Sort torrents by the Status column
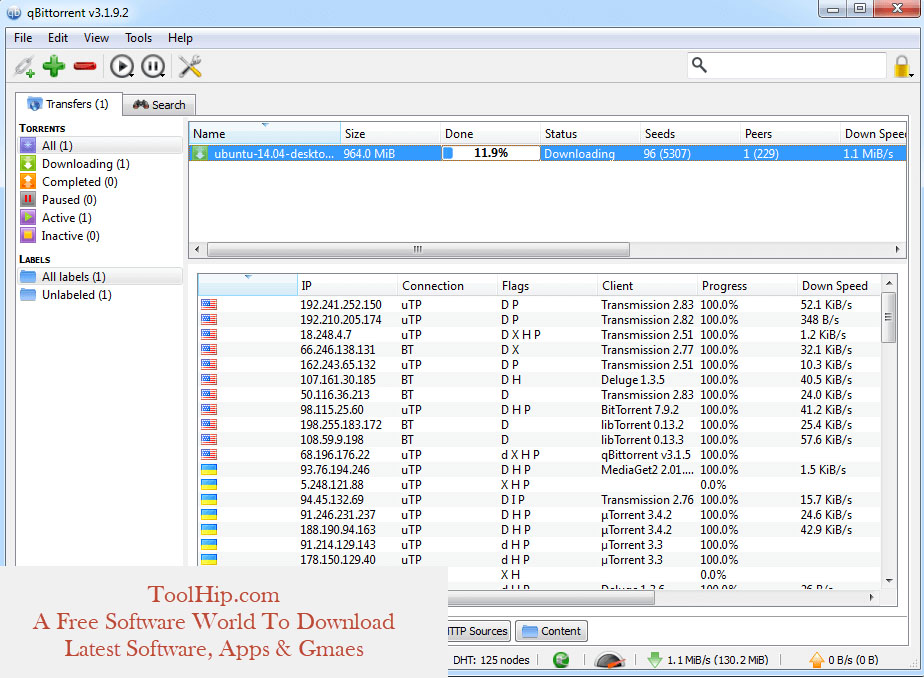 pyautogui.click(x=590, y=134)
